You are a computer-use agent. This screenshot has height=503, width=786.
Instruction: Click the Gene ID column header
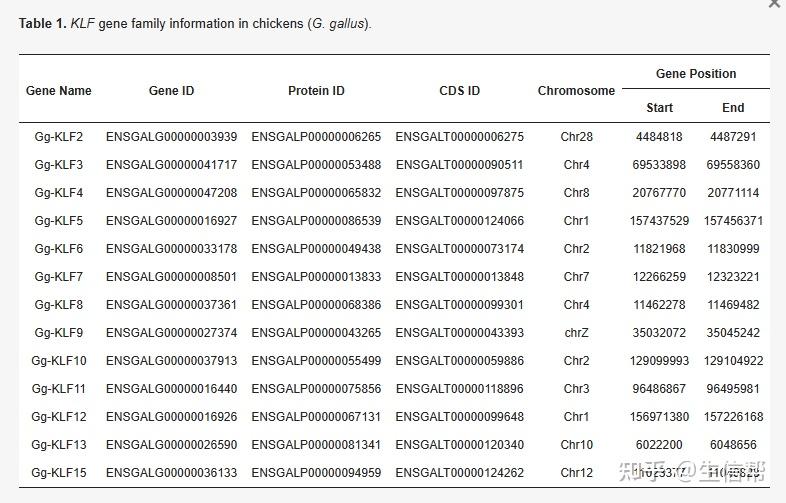click(171, 91)
